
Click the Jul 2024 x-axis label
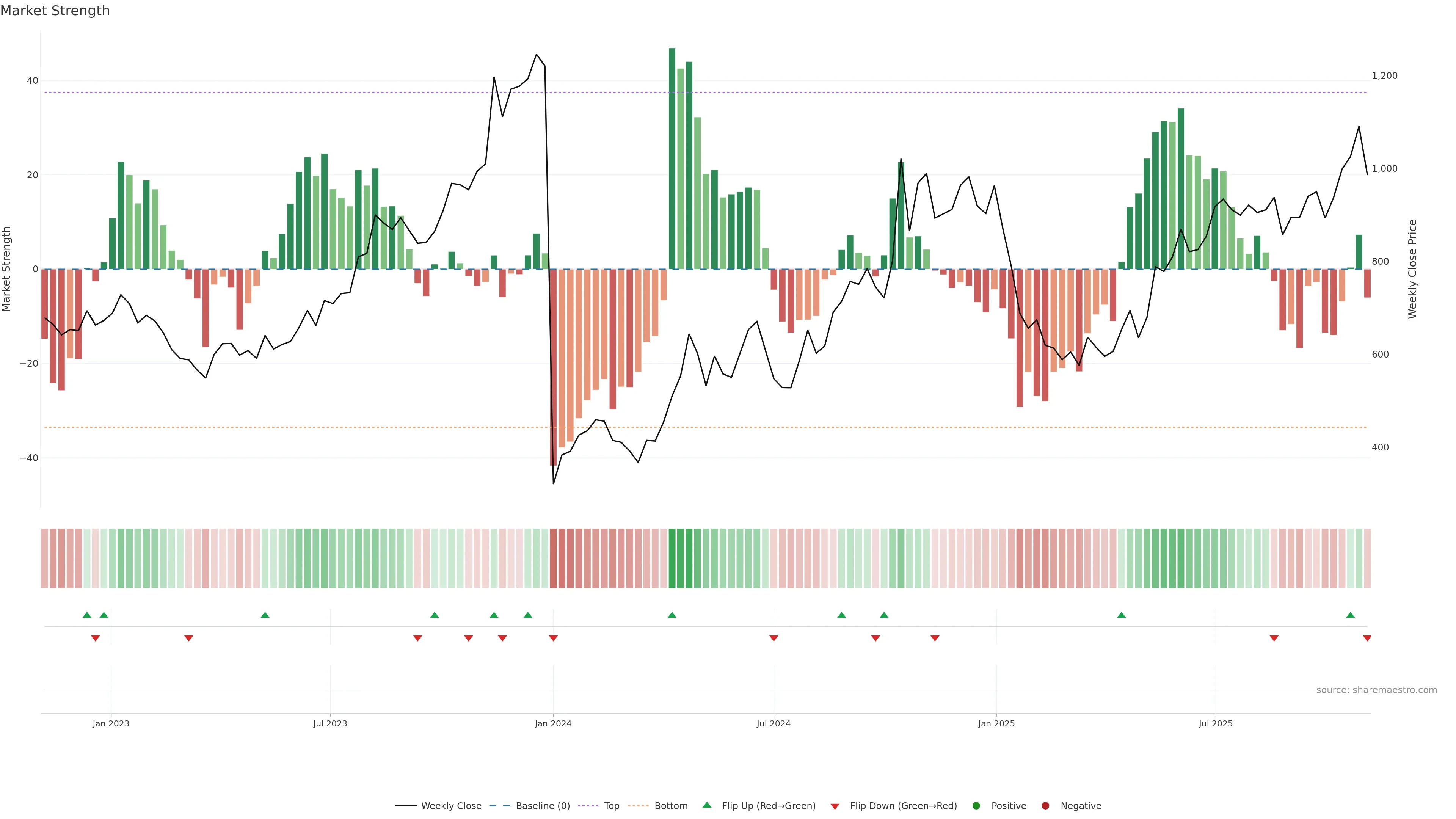(x=773, y=723)
